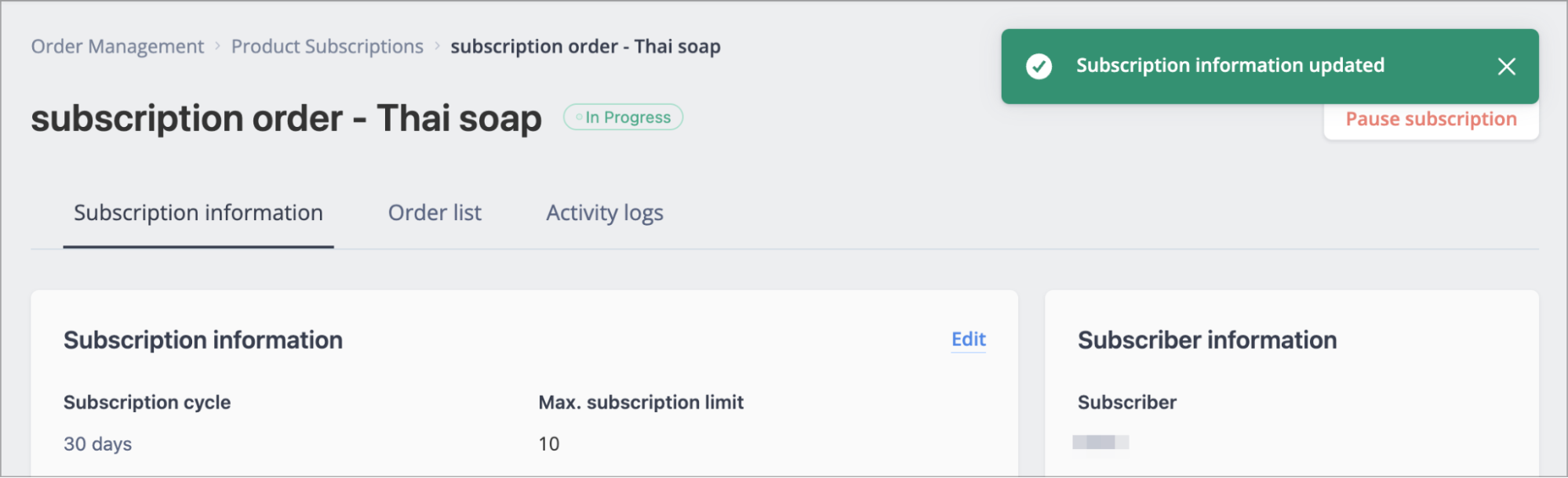Screen dimensions: 1568x478
Task: Open the Order Management breadcrumb
Action: pos(118,46)
